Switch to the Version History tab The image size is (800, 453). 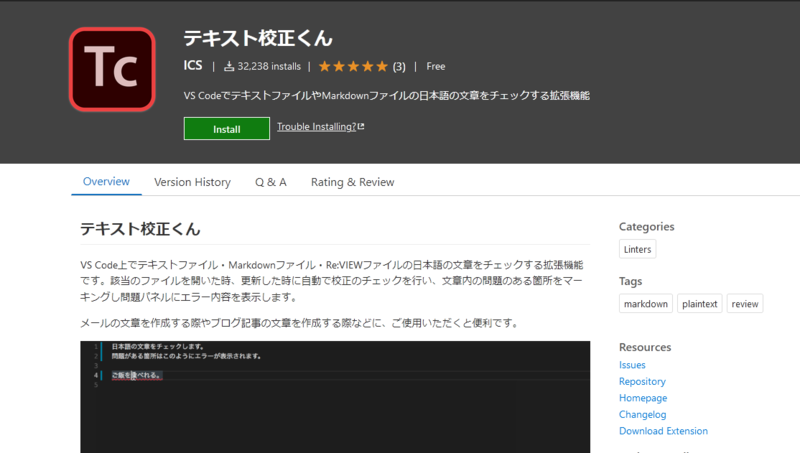point(192,182)
